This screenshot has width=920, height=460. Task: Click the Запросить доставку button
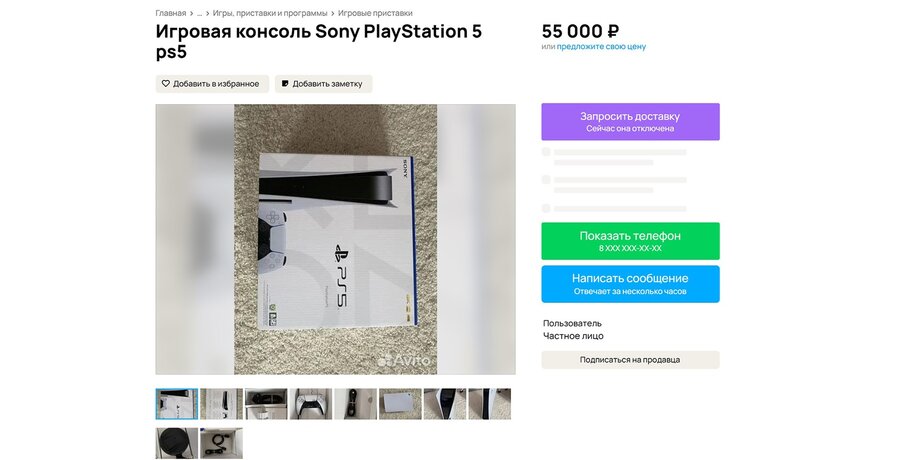[x=630, y=121]
